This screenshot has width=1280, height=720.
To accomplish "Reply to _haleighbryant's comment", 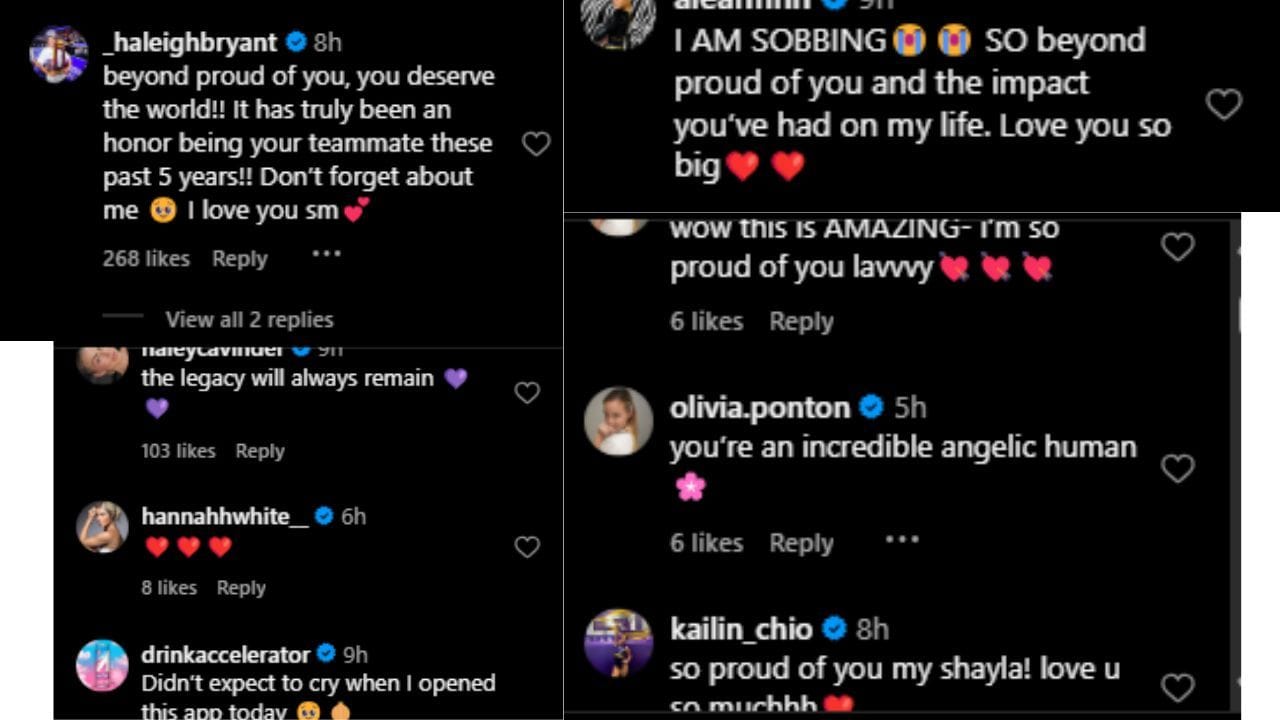I will click(x=240, y=259).
